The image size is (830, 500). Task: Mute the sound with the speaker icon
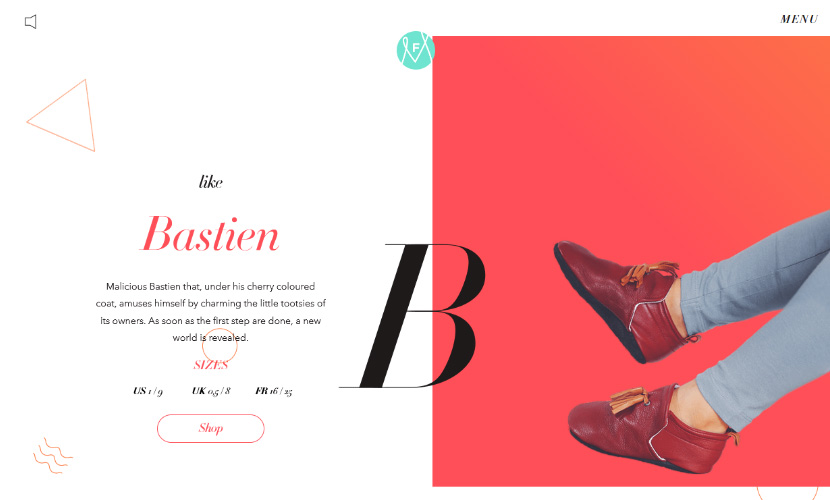point(31,22)
